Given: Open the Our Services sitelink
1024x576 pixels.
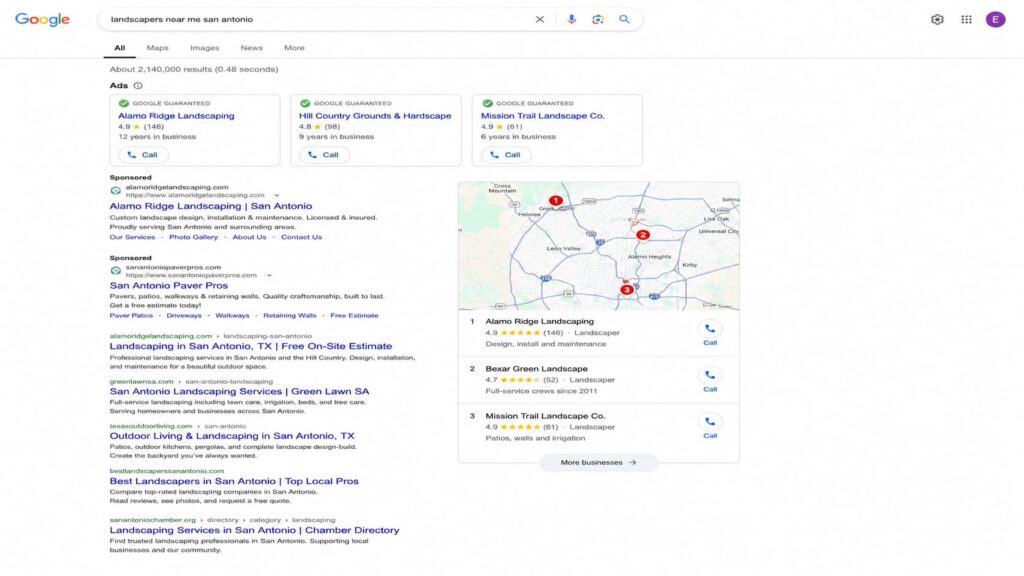Looking at the screenshot, I should [133, 237].
